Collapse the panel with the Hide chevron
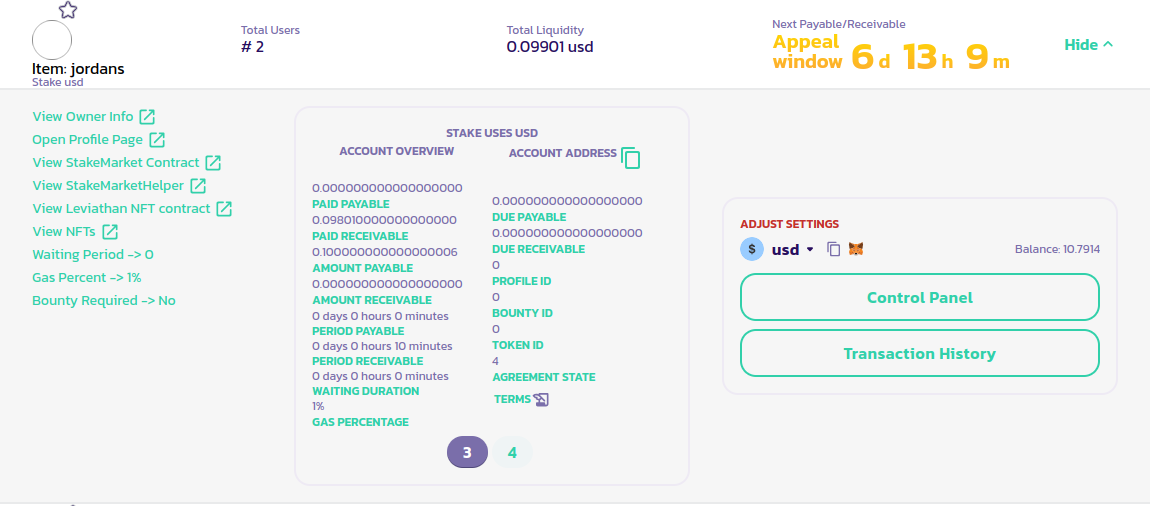 click(1089, 45)
